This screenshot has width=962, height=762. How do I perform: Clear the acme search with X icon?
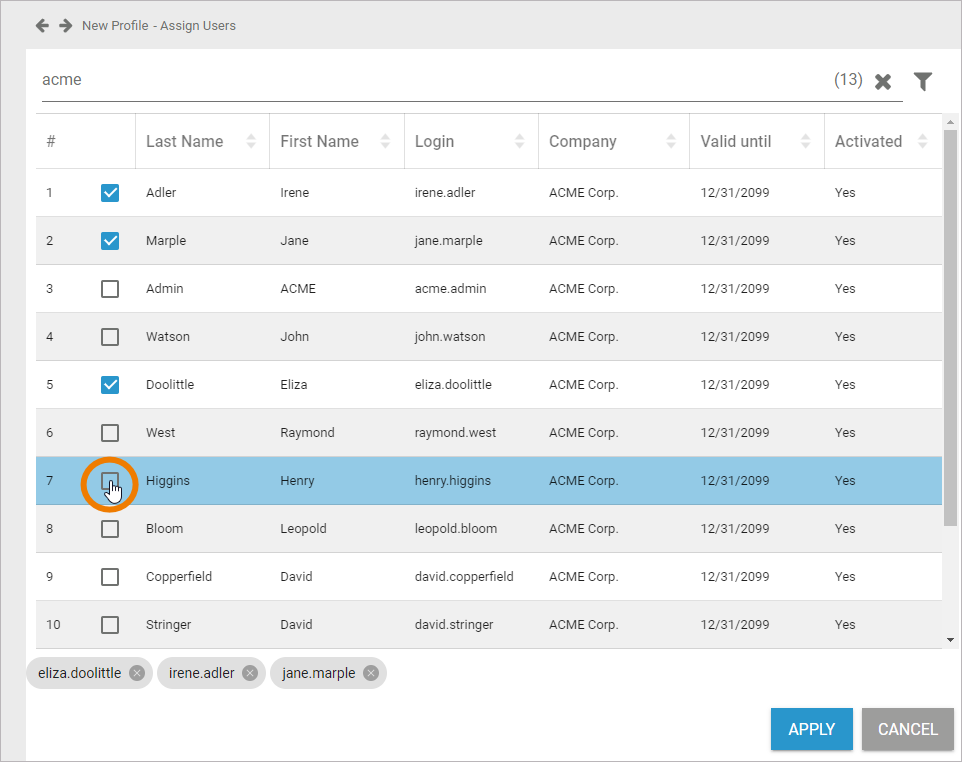[x=883, y=82]
